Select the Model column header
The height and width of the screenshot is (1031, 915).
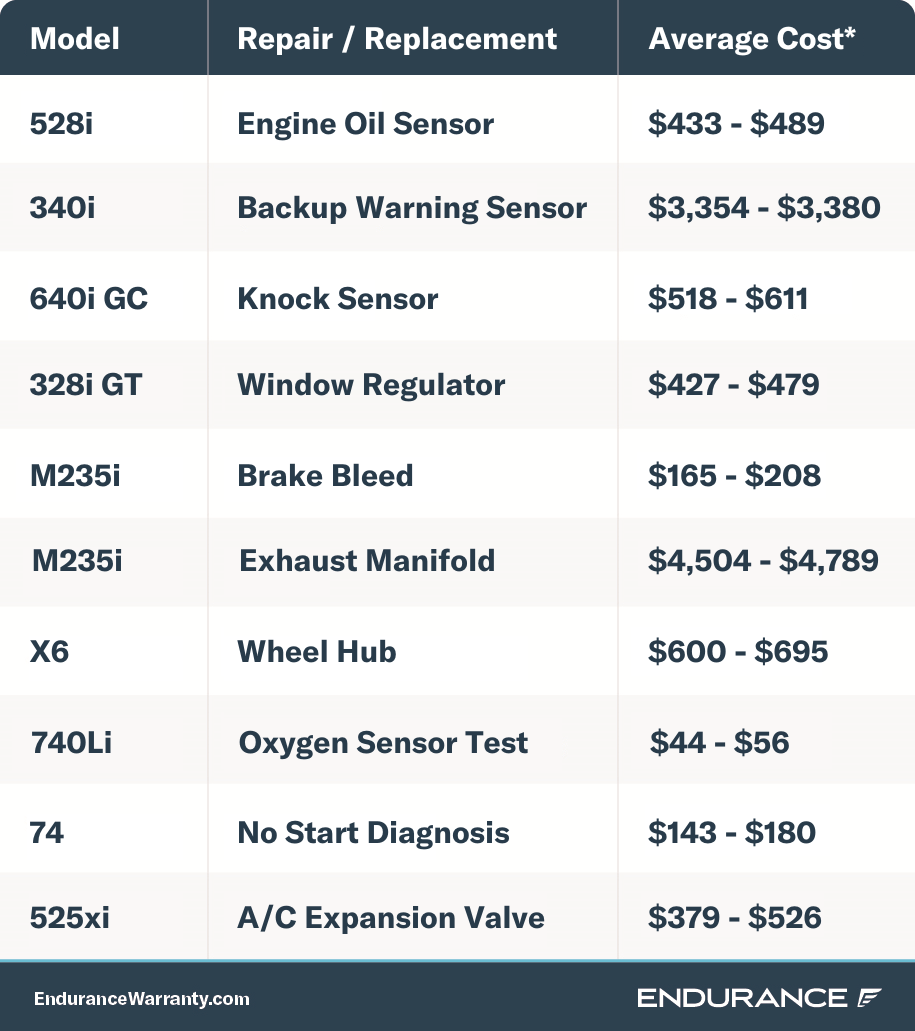pyautogui.click(x=75, y=38)
